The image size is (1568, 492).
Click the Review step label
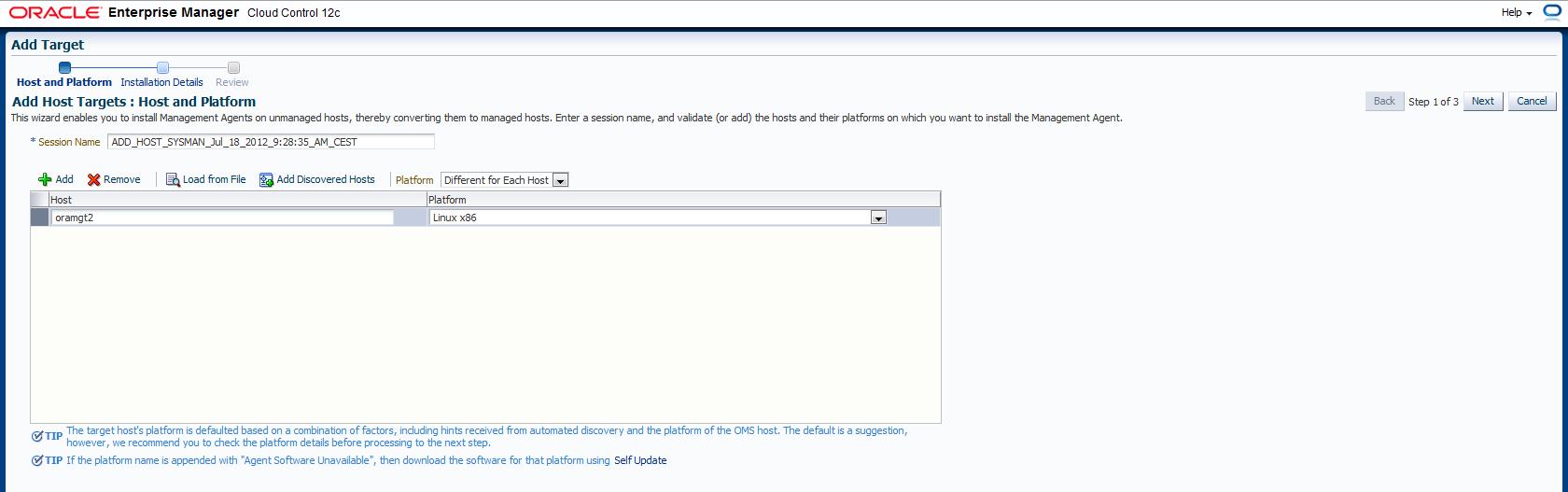tap(232, 82)
